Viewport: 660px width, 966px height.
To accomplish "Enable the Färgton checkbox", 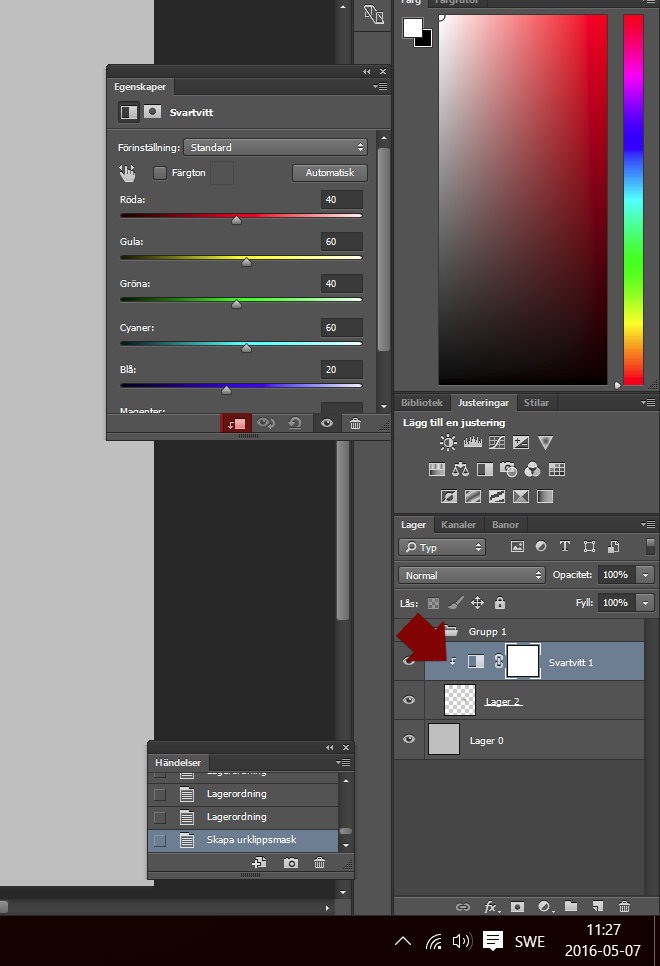I will [x=160, y=173].
